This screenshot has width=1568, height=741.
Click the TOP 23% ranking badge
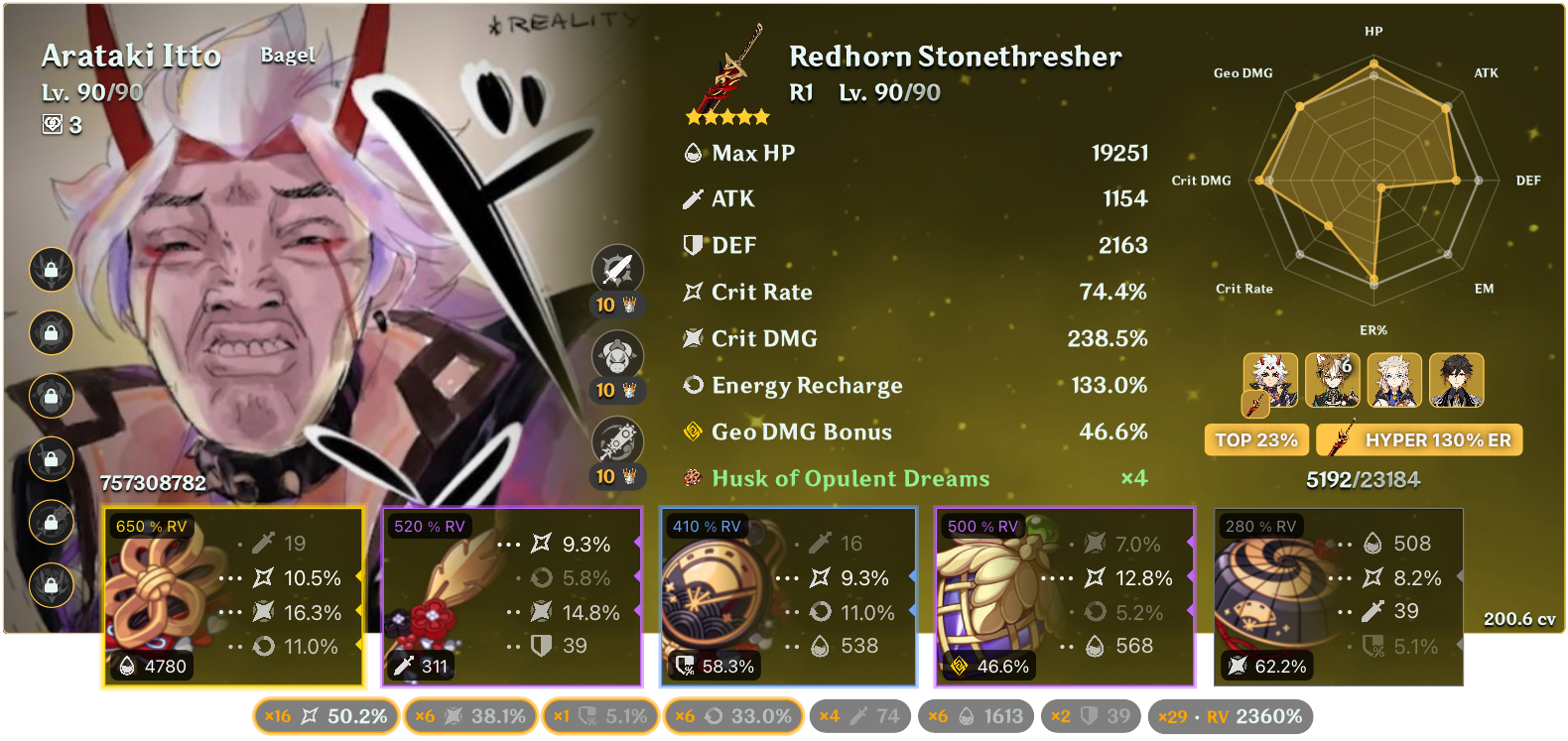click(1256, 439)
